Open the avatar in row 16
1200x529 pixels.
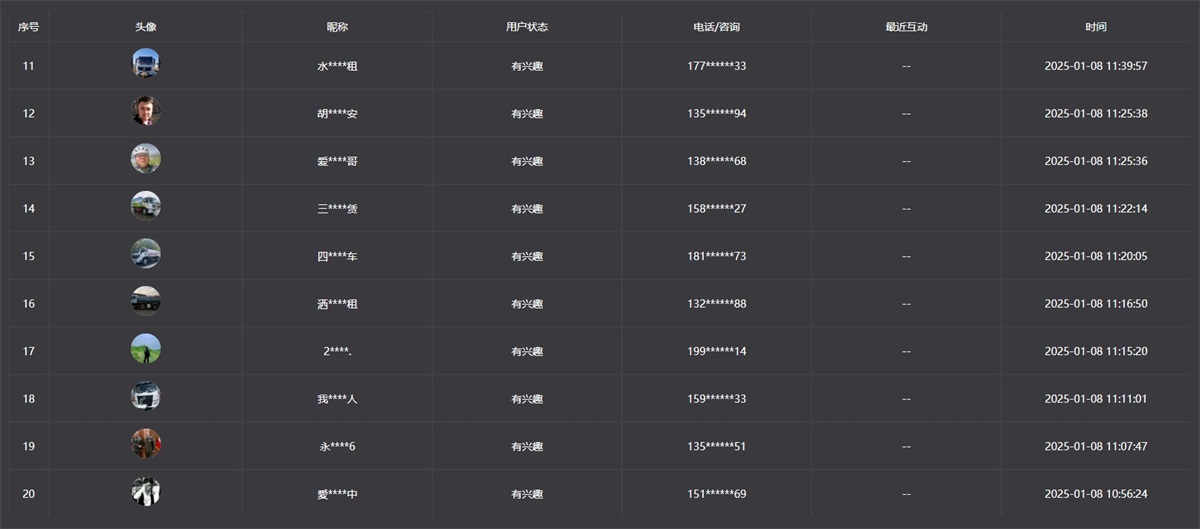click(x=146, y=301)
